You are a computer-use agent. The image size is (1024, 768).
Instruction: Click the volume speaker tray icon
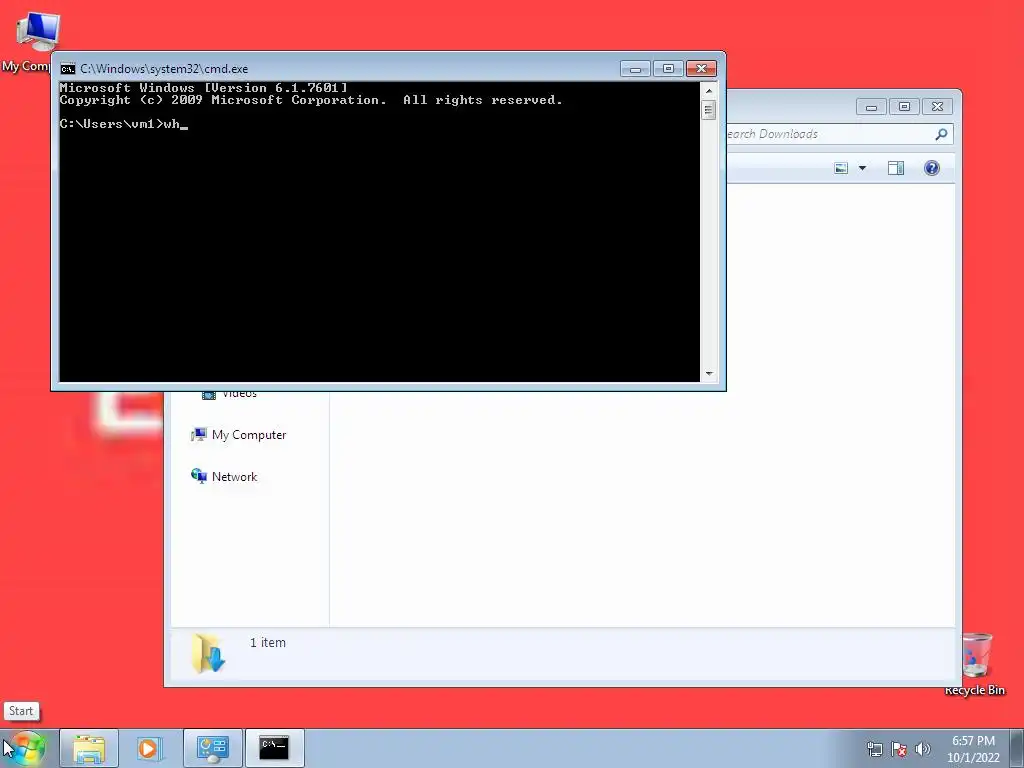coord(922,749)
